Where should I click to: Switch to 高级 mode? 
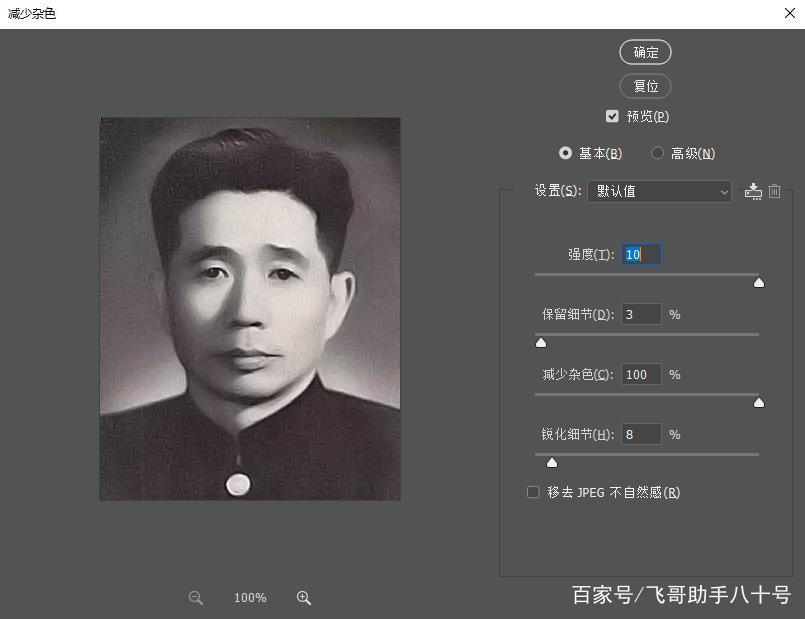[657, 153]
